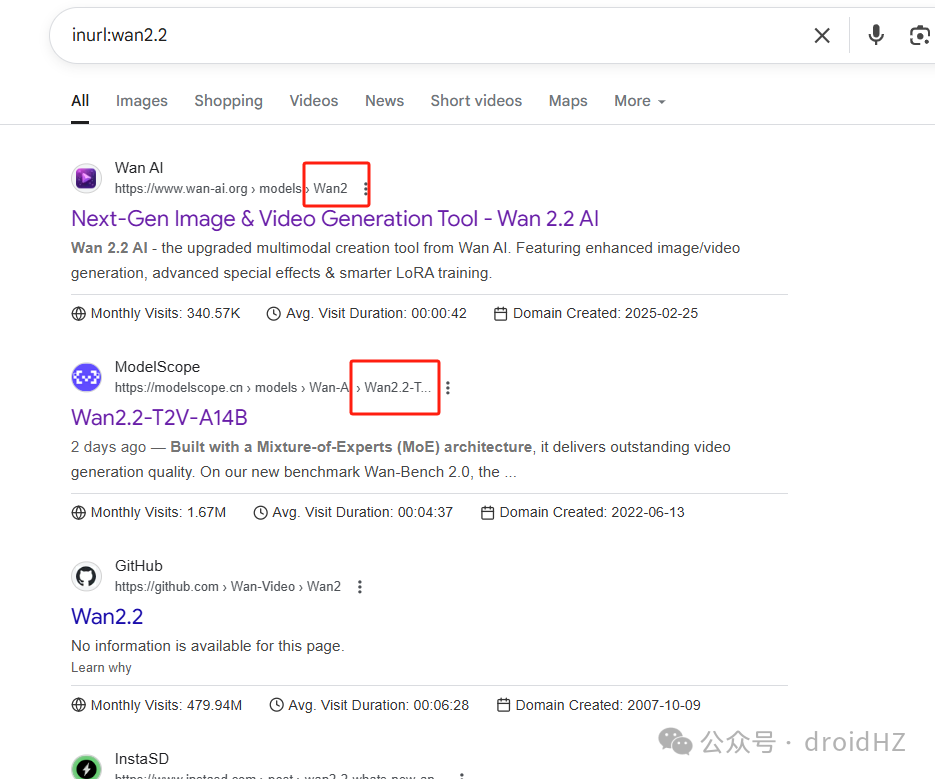Image resolution: width=935 pixels, height=779 pixels.
Task: Open the News results tab
Action: coord(384,101)
